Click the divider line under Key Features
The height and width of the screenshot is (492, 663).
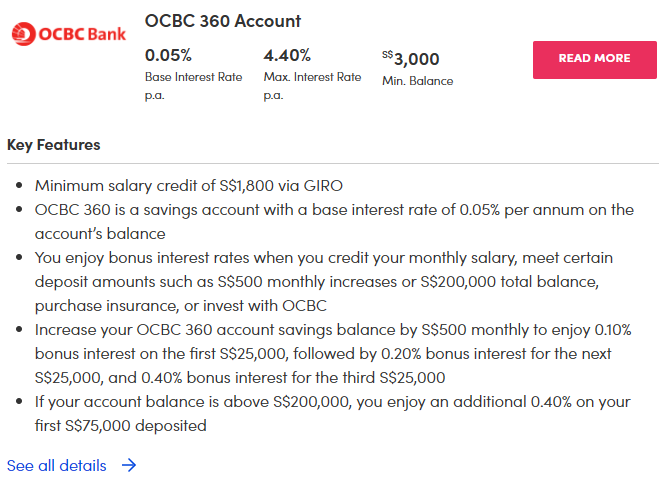tap(332, 163)
